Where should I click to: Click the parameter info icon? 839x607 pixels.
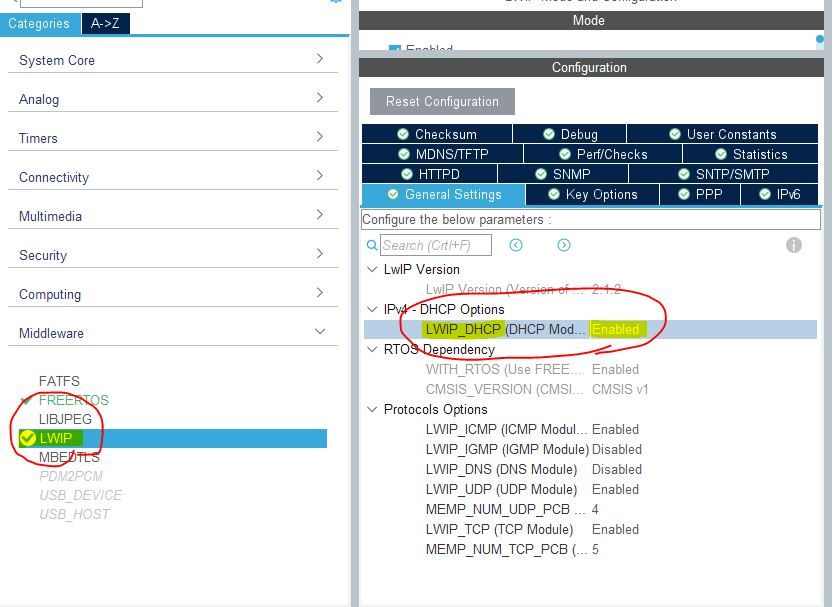click(794, 245)
